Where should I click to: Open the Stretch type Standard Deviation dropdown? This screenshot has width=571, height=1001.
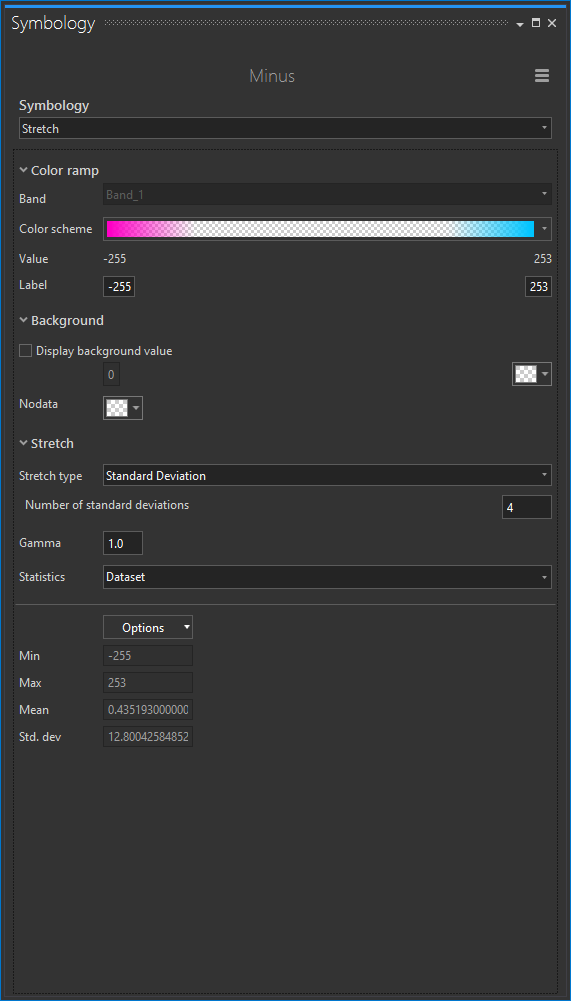[x=328, y=476]
